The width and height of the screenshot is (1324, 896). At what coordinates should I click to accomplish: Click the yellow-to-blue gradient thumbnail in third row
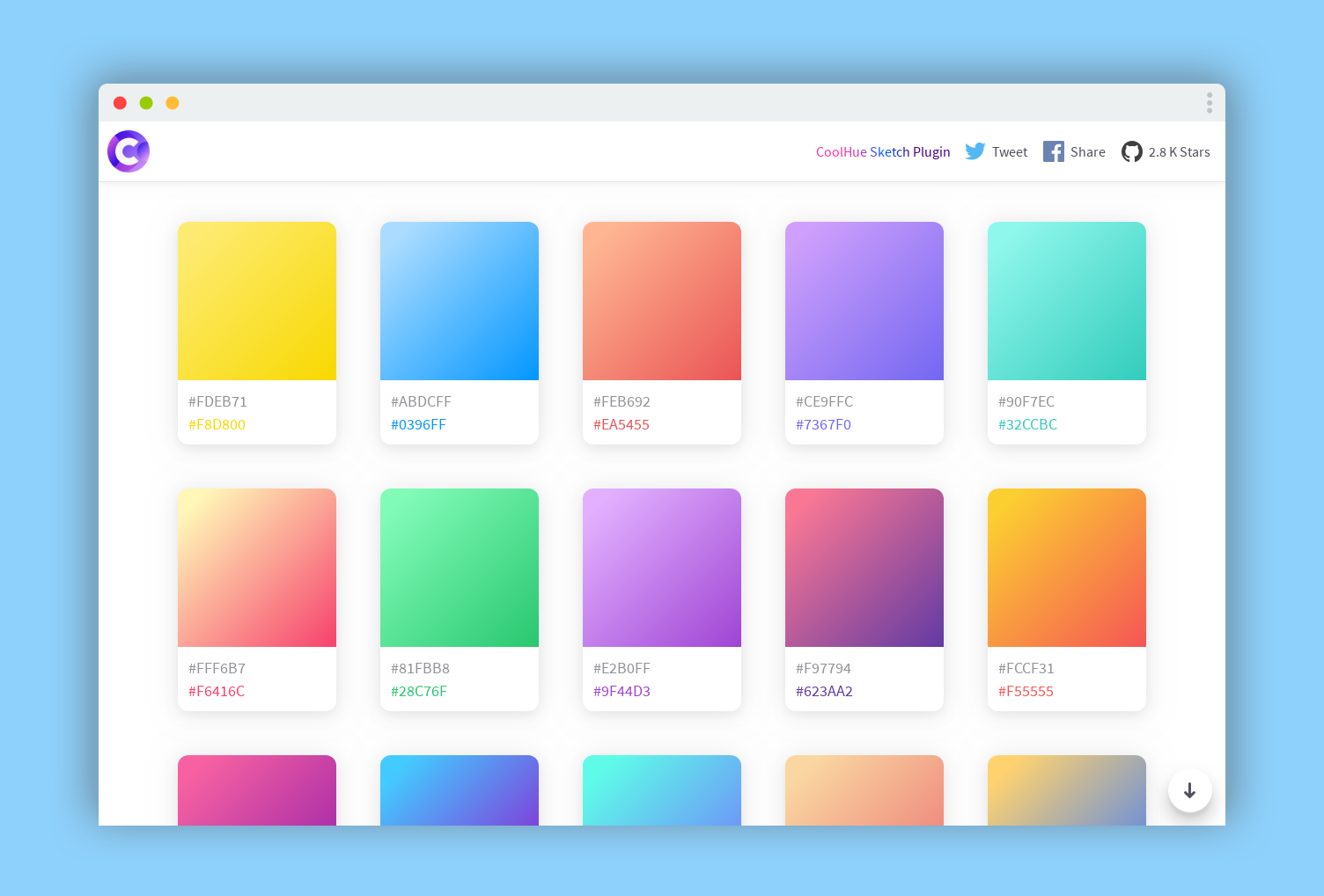(1067, 790)
